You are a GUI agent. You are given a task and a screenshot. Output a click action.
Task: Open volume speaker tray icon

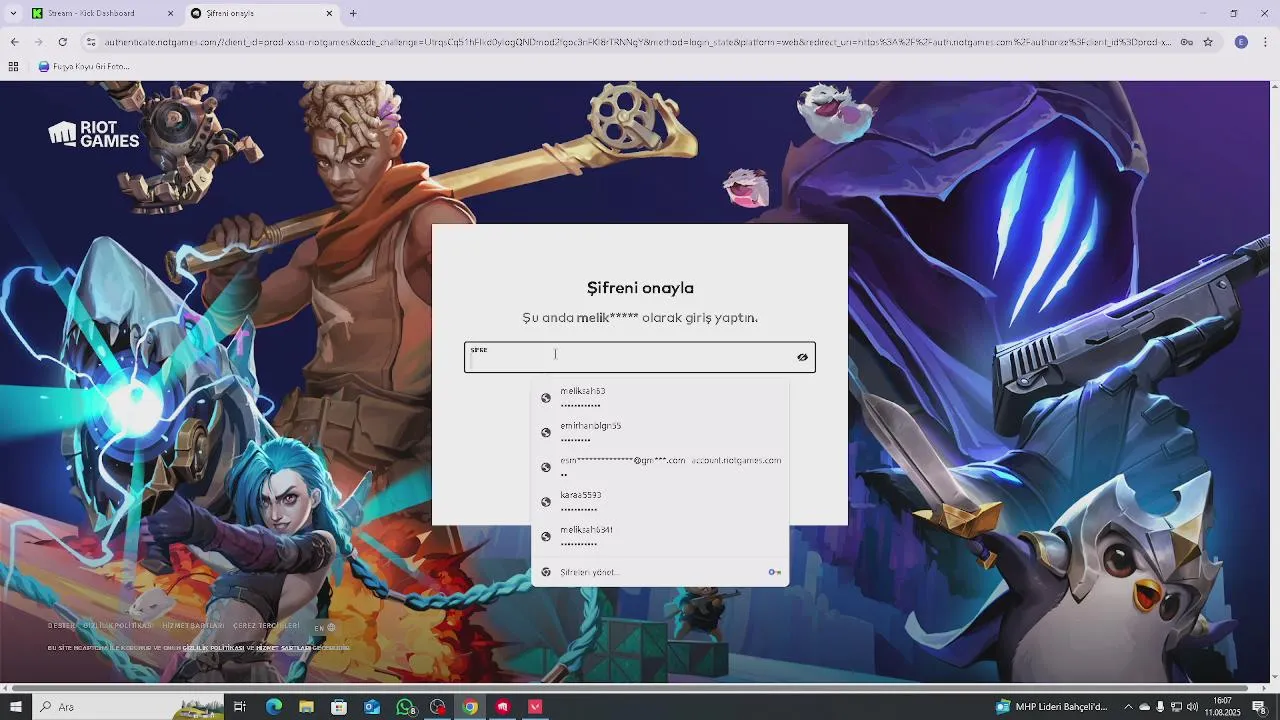pos(1192,707)
